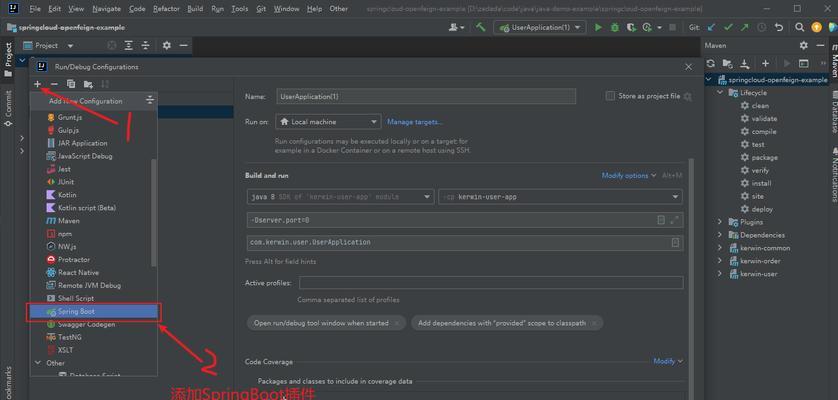Click the green Run button in toolbar

[598, 27]
